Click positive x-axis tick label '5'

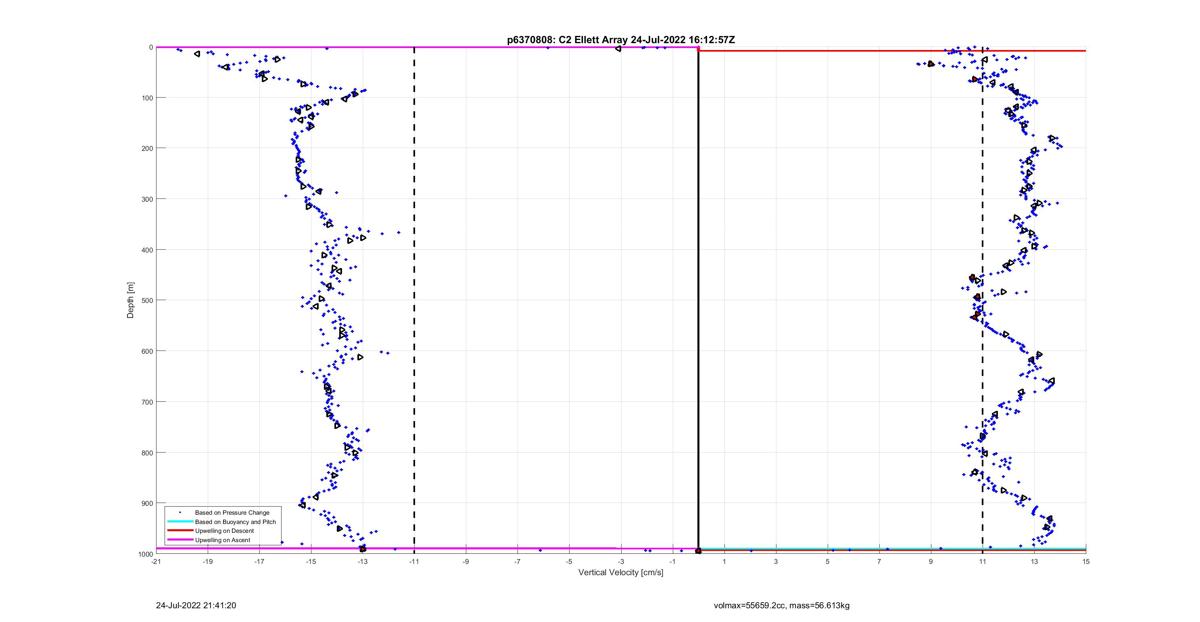828,562
